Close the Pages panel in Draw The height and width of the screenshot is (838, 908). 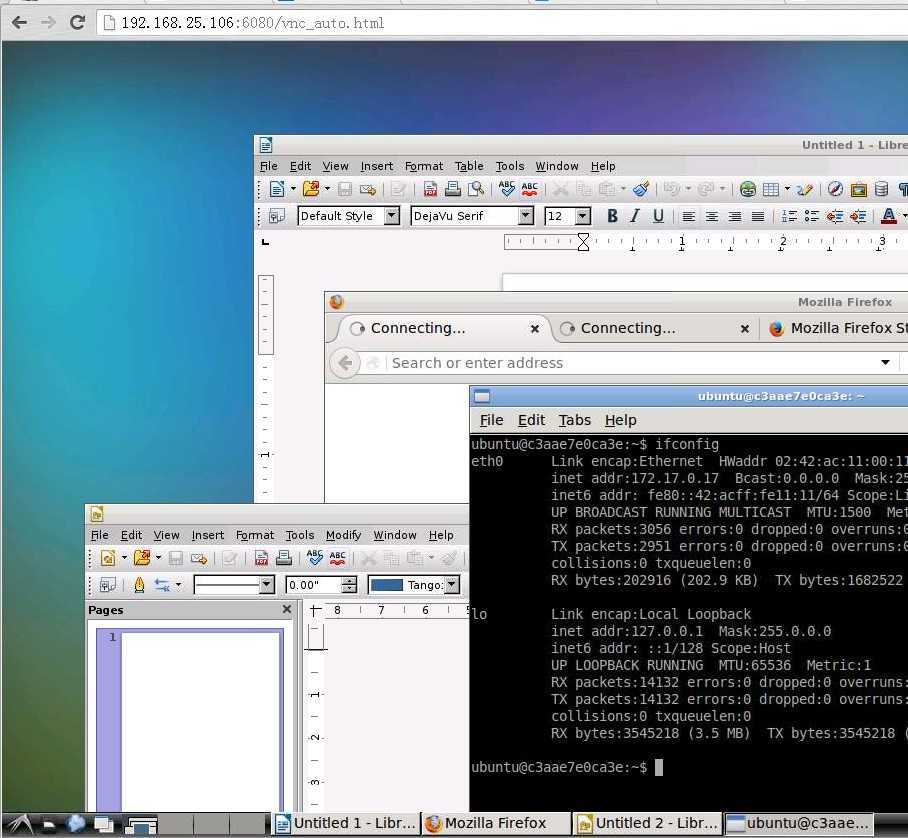click(x=287, y=609)
